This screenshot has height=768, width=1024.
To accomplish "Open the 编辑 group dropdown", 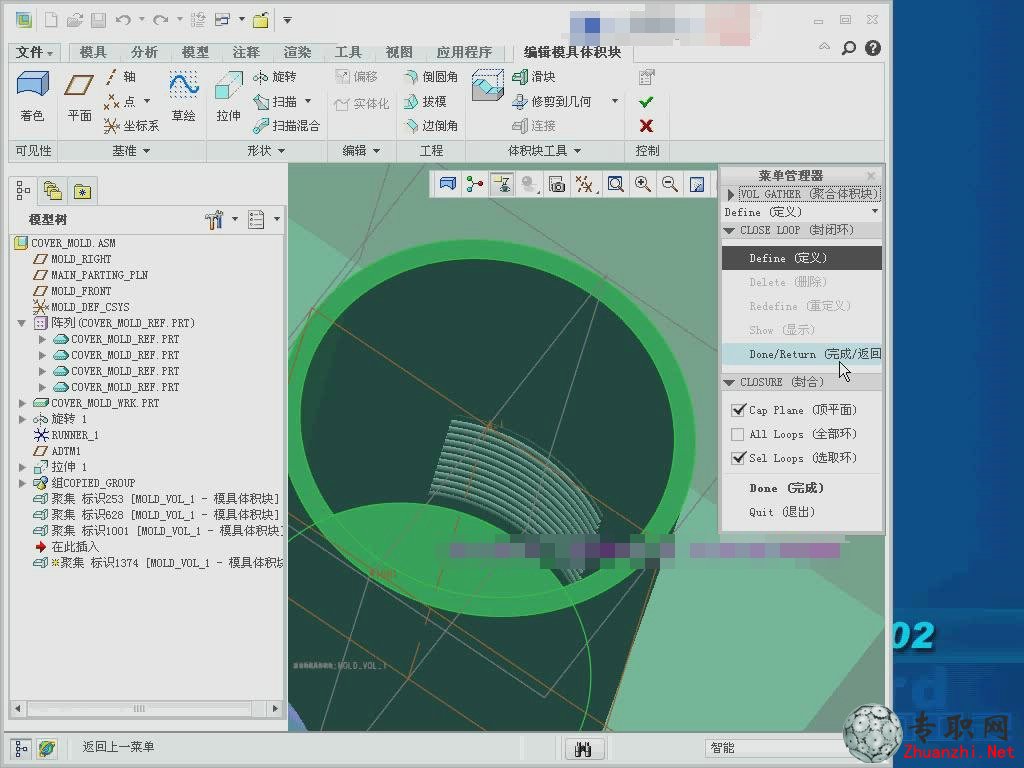I will 361,151.
